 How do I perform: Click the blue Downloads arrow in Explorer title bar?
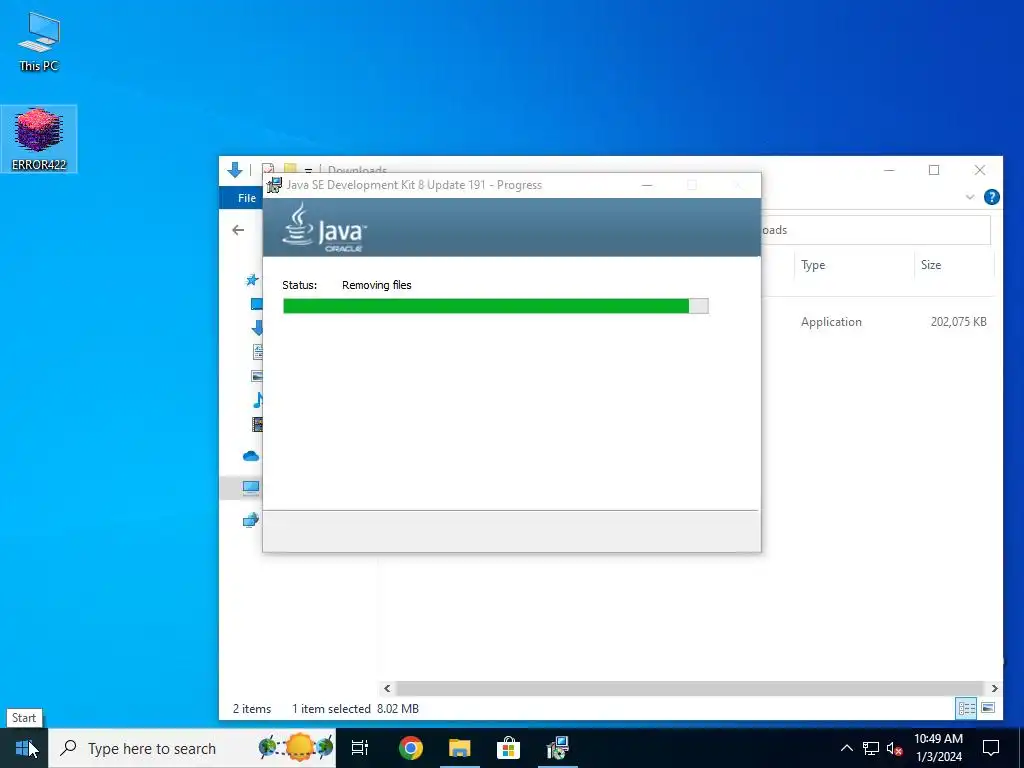(x=235, y=170)
